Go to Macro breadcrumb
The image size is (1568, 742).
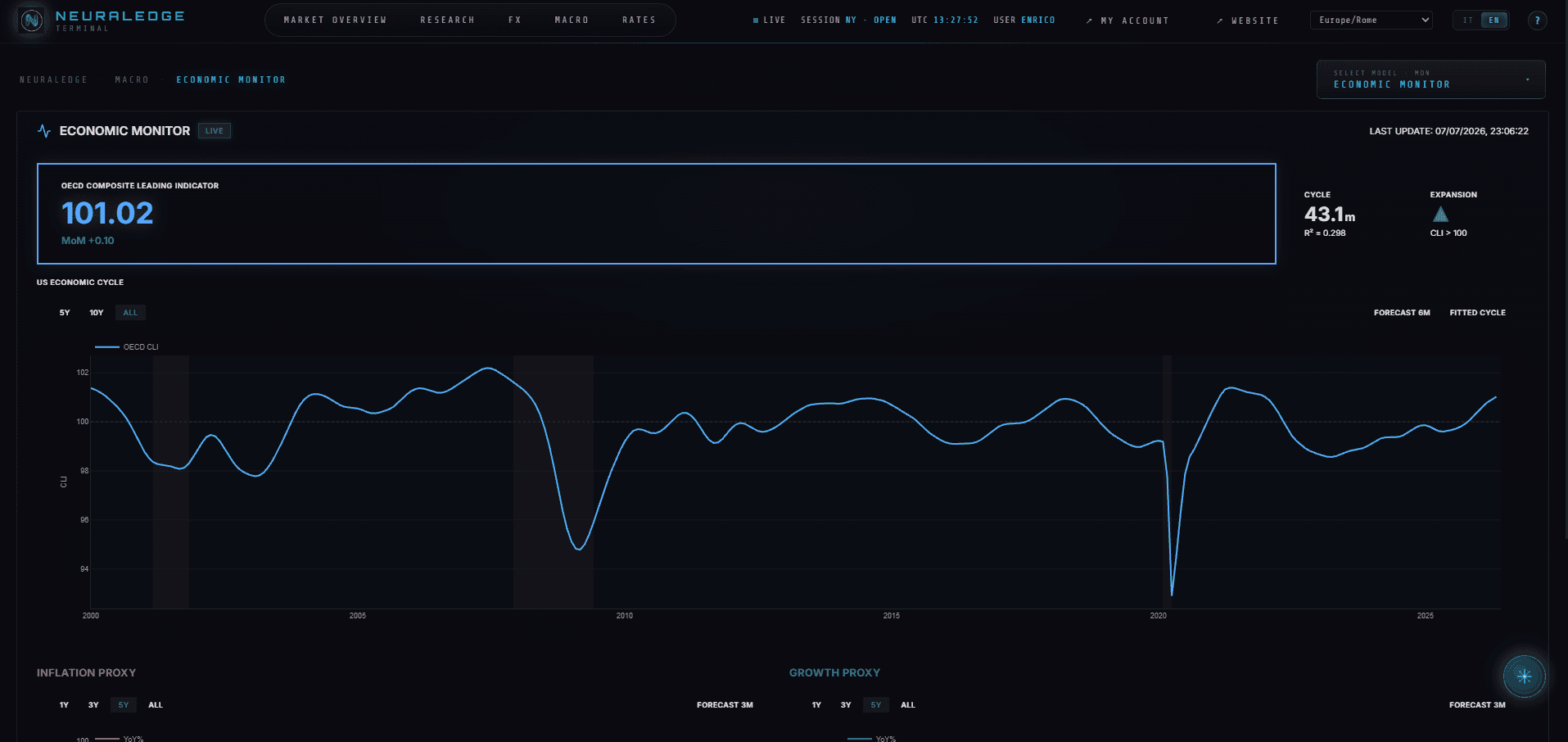(x=132, y=80)
